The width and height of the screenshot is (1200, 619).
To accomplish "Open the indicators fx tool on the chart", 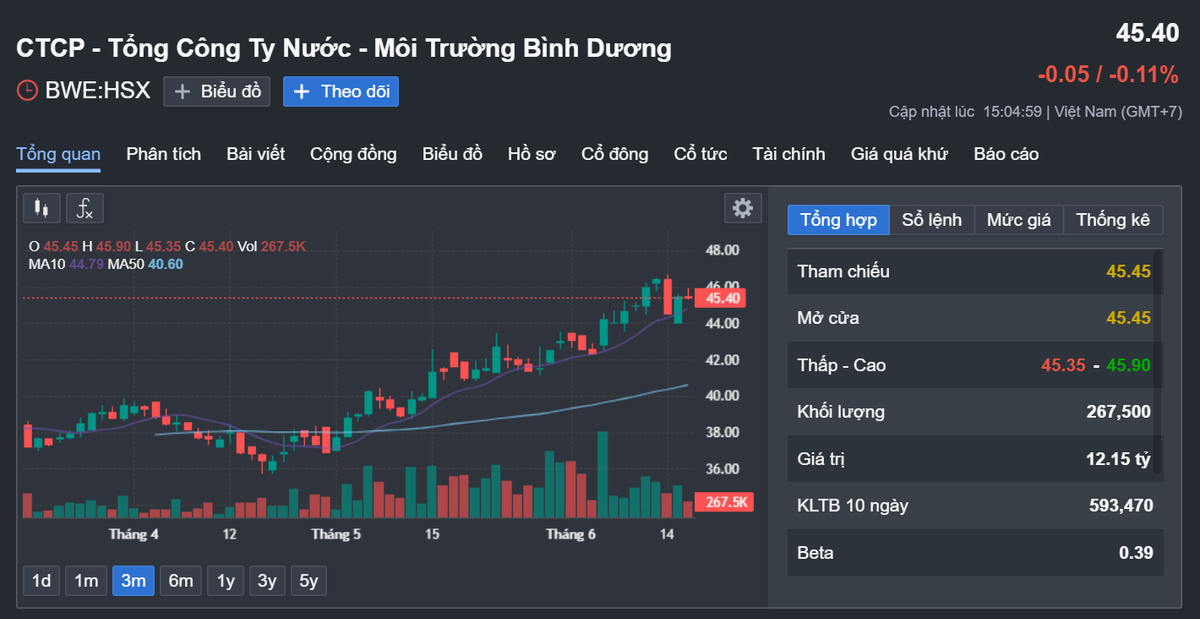I will click(84, 208).
